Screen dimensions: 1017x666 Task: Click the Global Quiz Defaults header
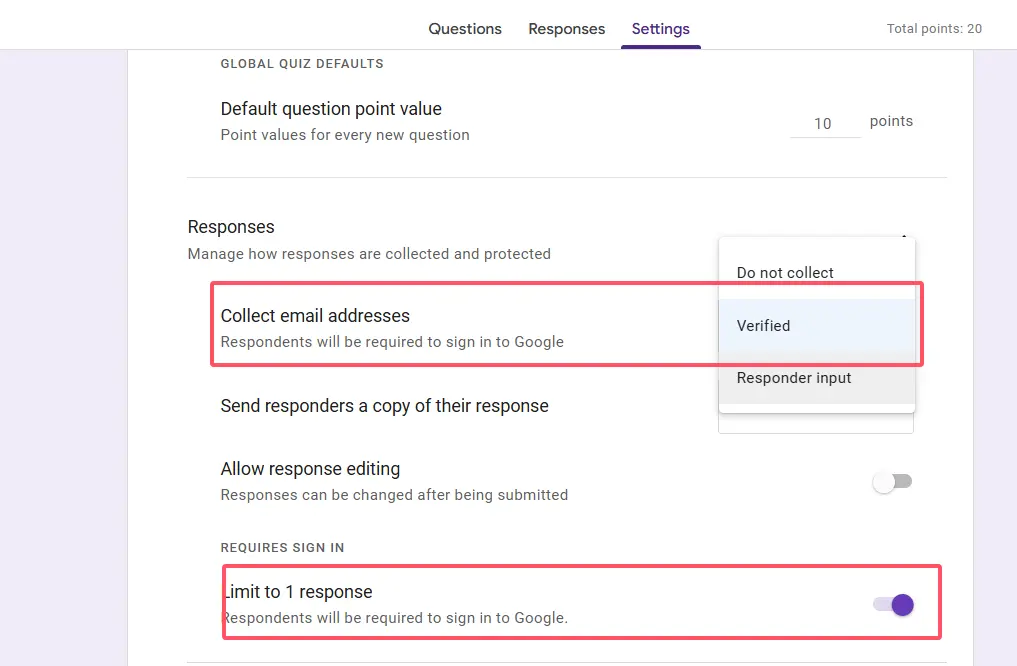tap(302, 64)
